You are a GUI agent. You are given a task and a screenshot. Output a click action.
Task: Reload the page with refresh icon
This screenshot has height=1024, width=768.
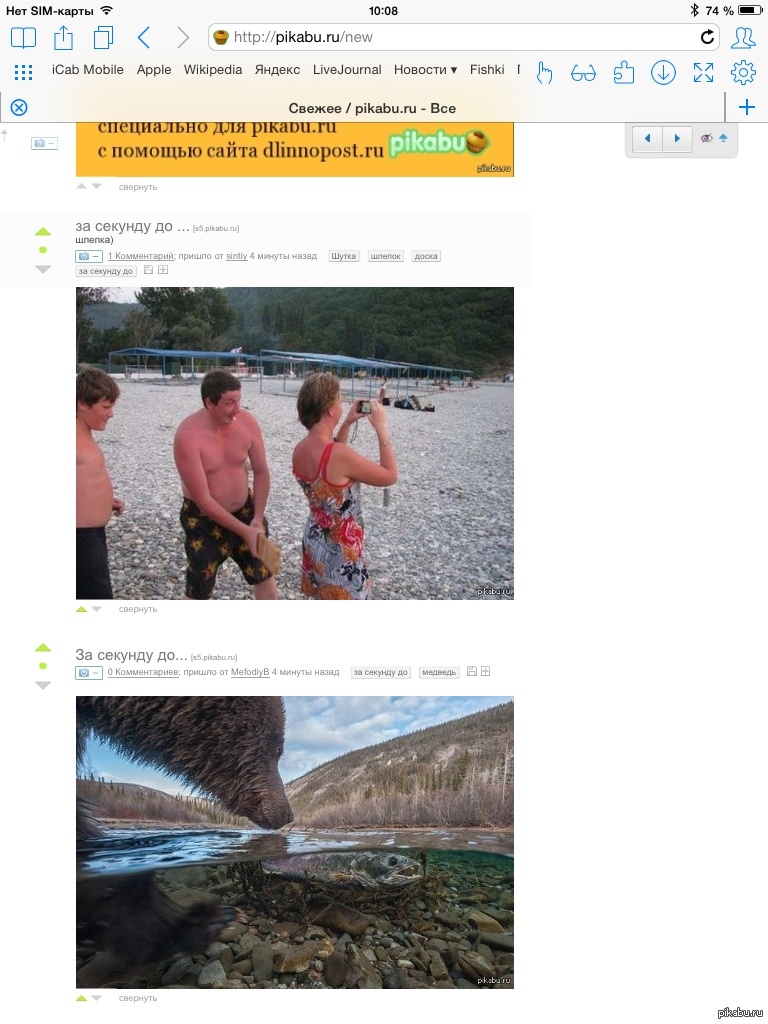pyautogui.click(x=707, y=37)
